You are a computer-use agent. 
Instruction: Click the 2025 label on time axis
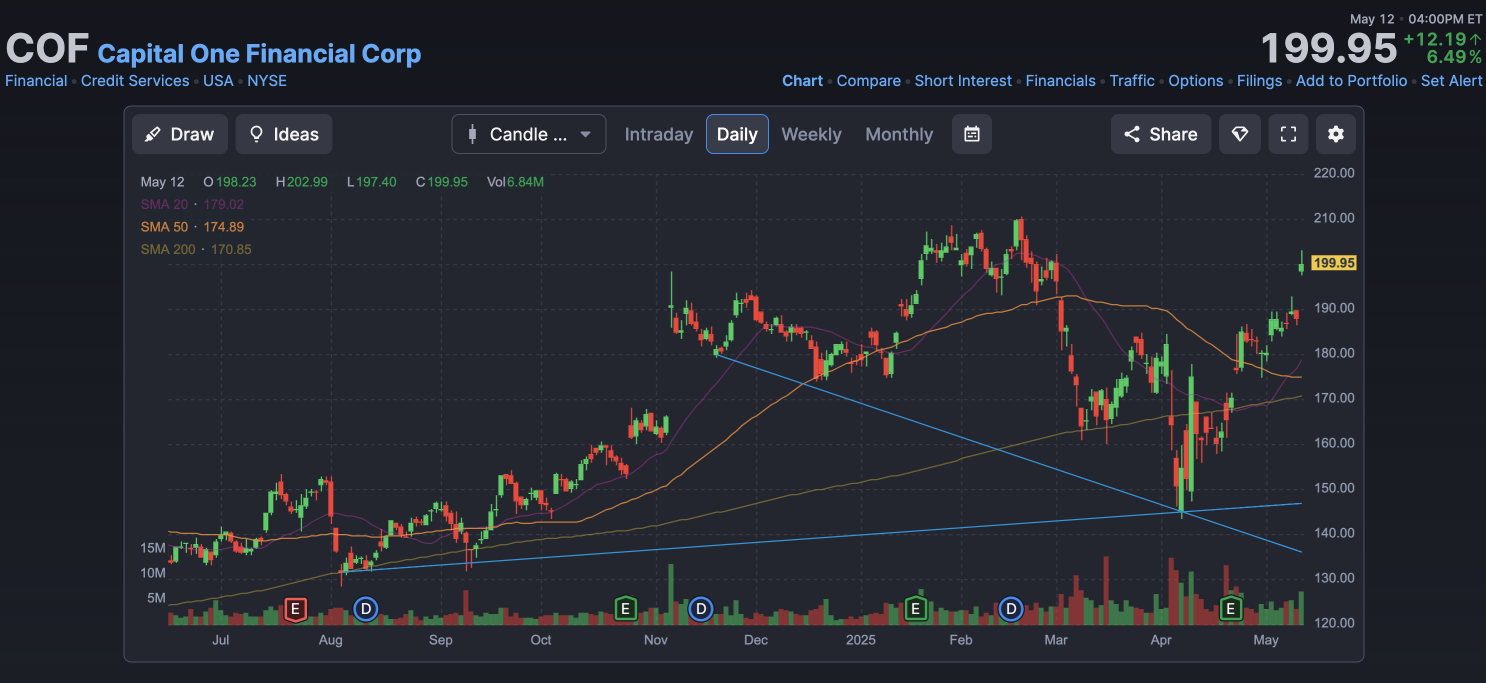coord(860,640)
